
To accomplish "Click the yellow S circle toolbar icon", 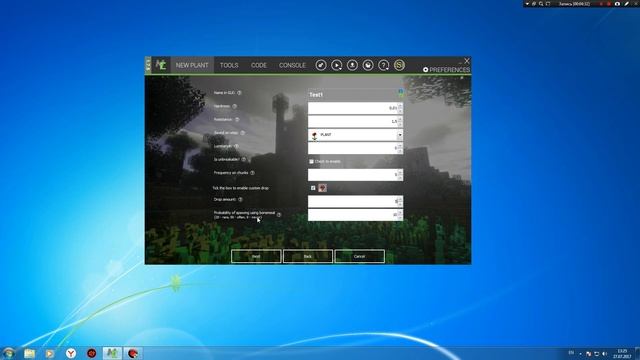I will click(399, 65).
